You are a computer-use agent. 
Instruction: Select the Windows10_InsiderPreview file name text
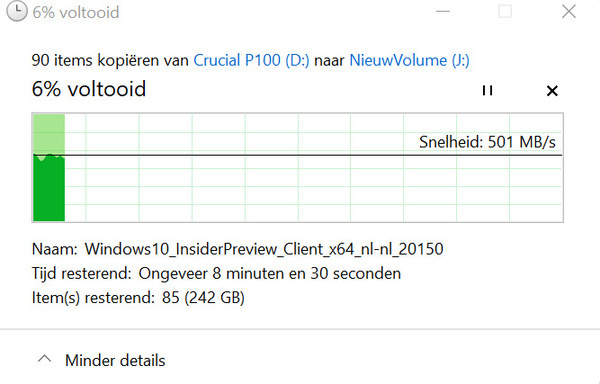(x=264, y=249)
